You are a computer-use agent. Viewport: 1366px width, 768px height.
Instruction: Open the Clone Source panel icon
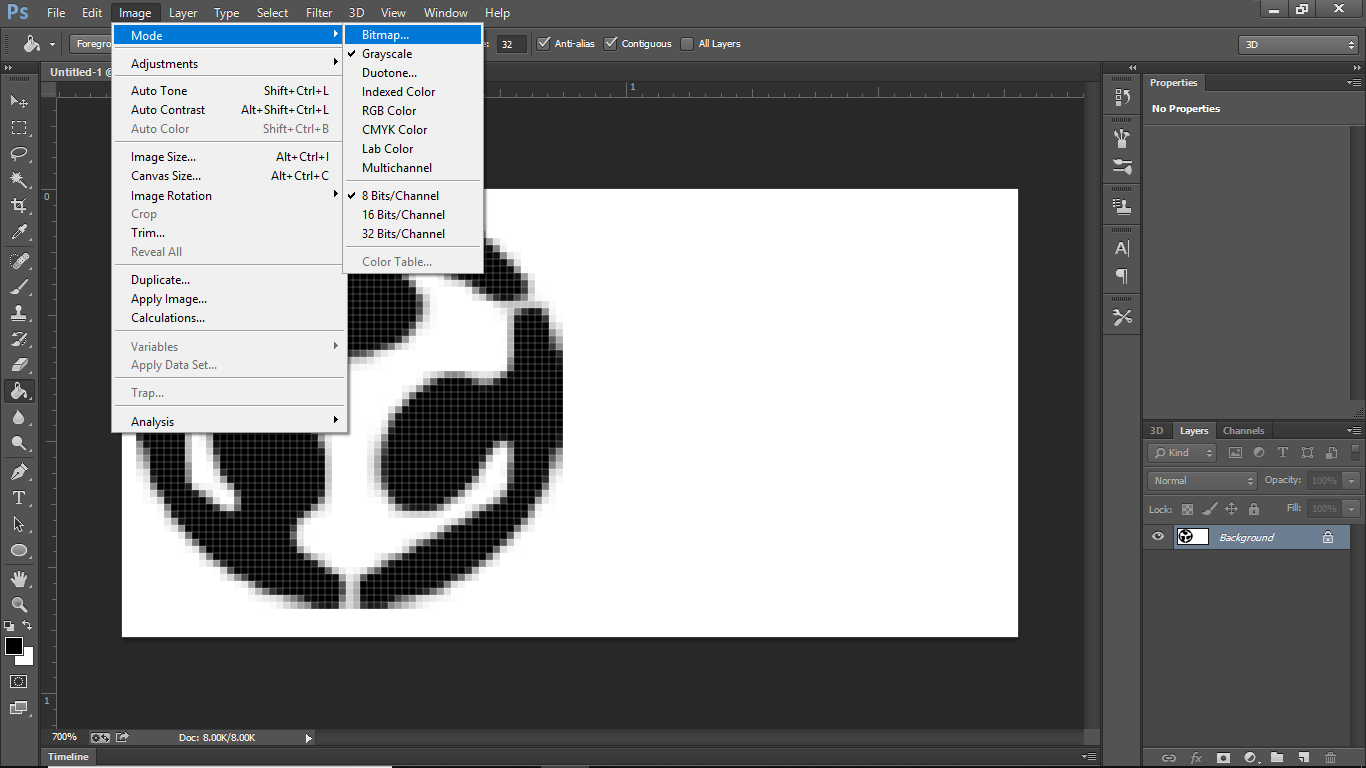click(x=1122, y=207)
